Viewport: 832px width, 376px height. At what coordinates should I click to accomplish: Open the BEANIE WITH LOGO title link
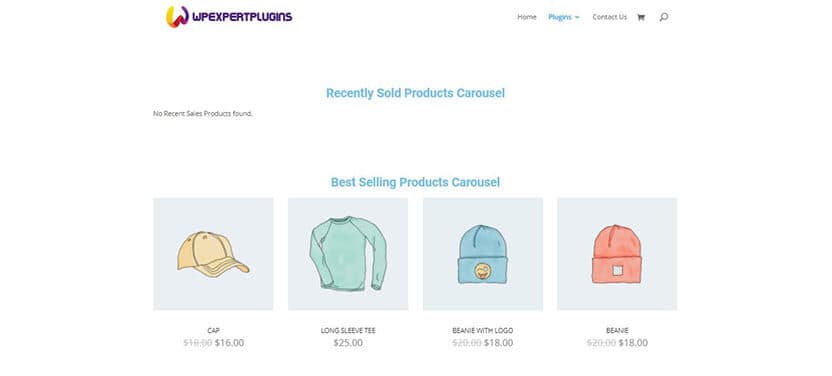click(483, 330)
